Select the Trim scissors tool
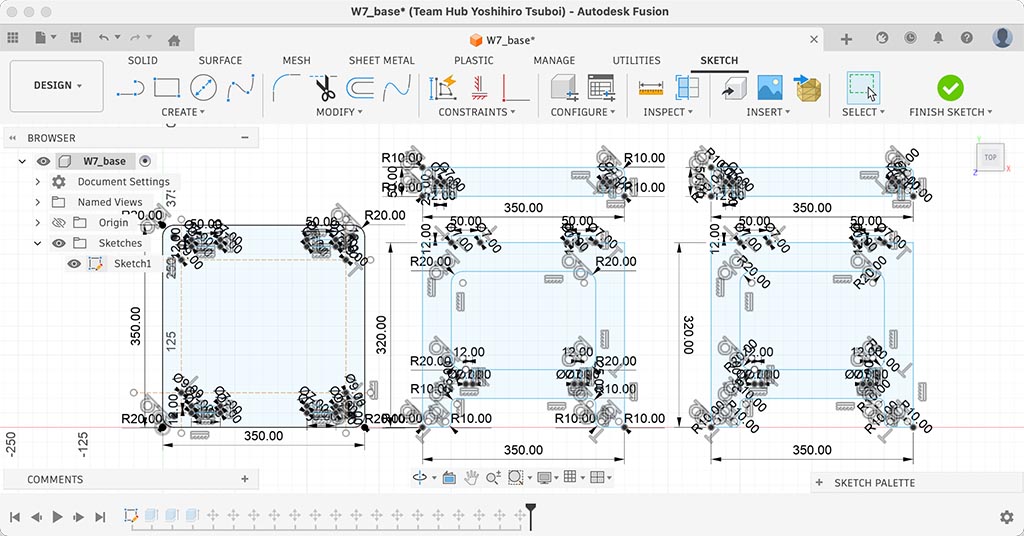 [x=324, y=87]
